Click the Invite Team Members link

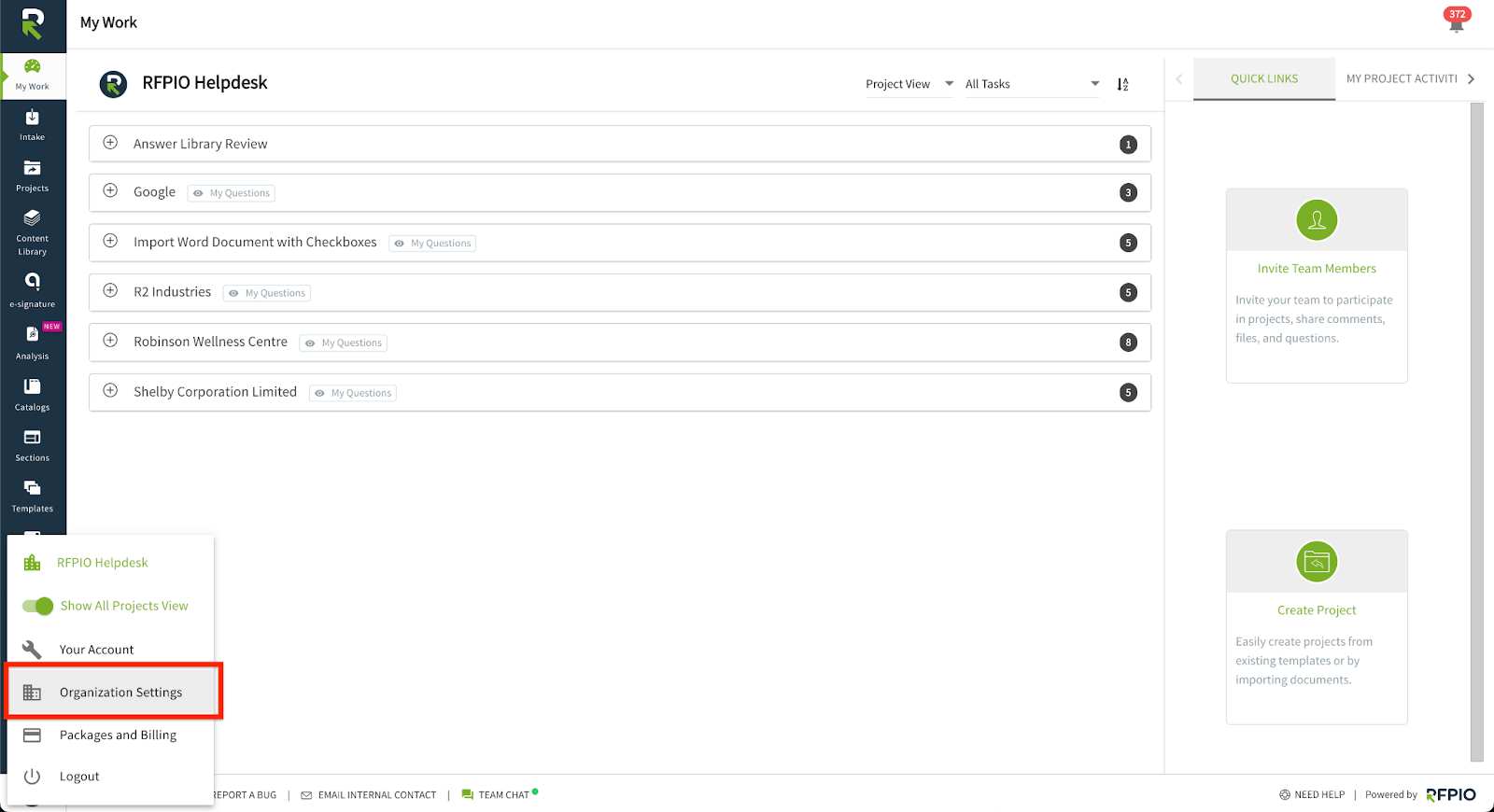tap(1317, 269)
